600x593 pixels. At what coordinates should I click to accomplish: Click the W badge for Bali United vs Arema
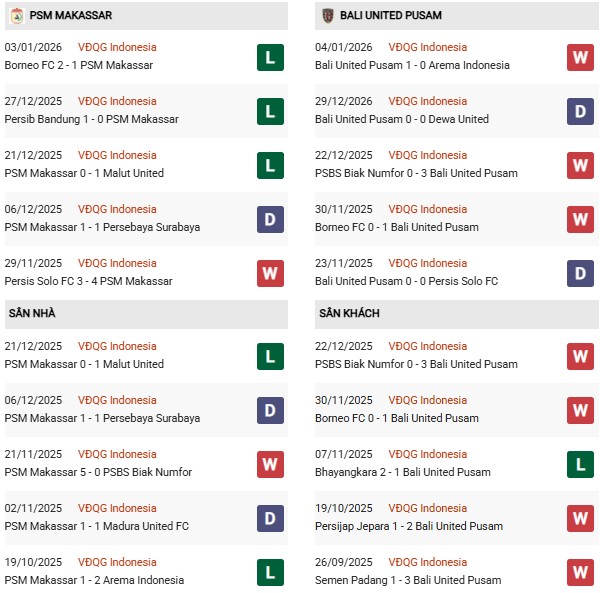[580, 57]
